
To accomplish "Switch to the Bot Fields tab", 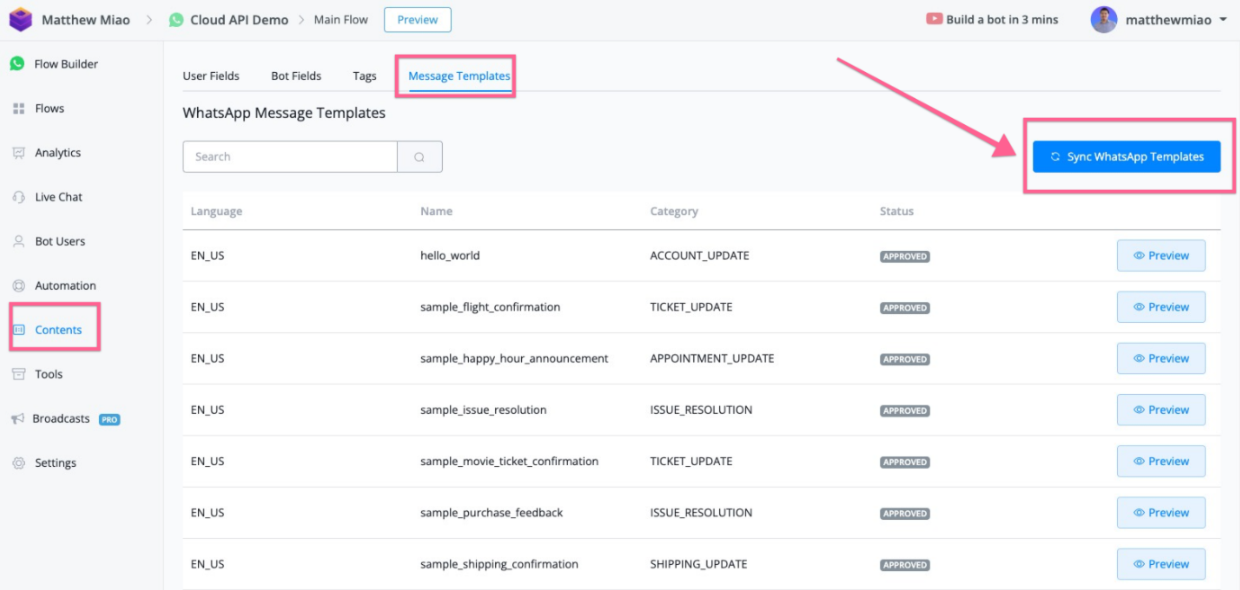I will (x=296, y=76).
